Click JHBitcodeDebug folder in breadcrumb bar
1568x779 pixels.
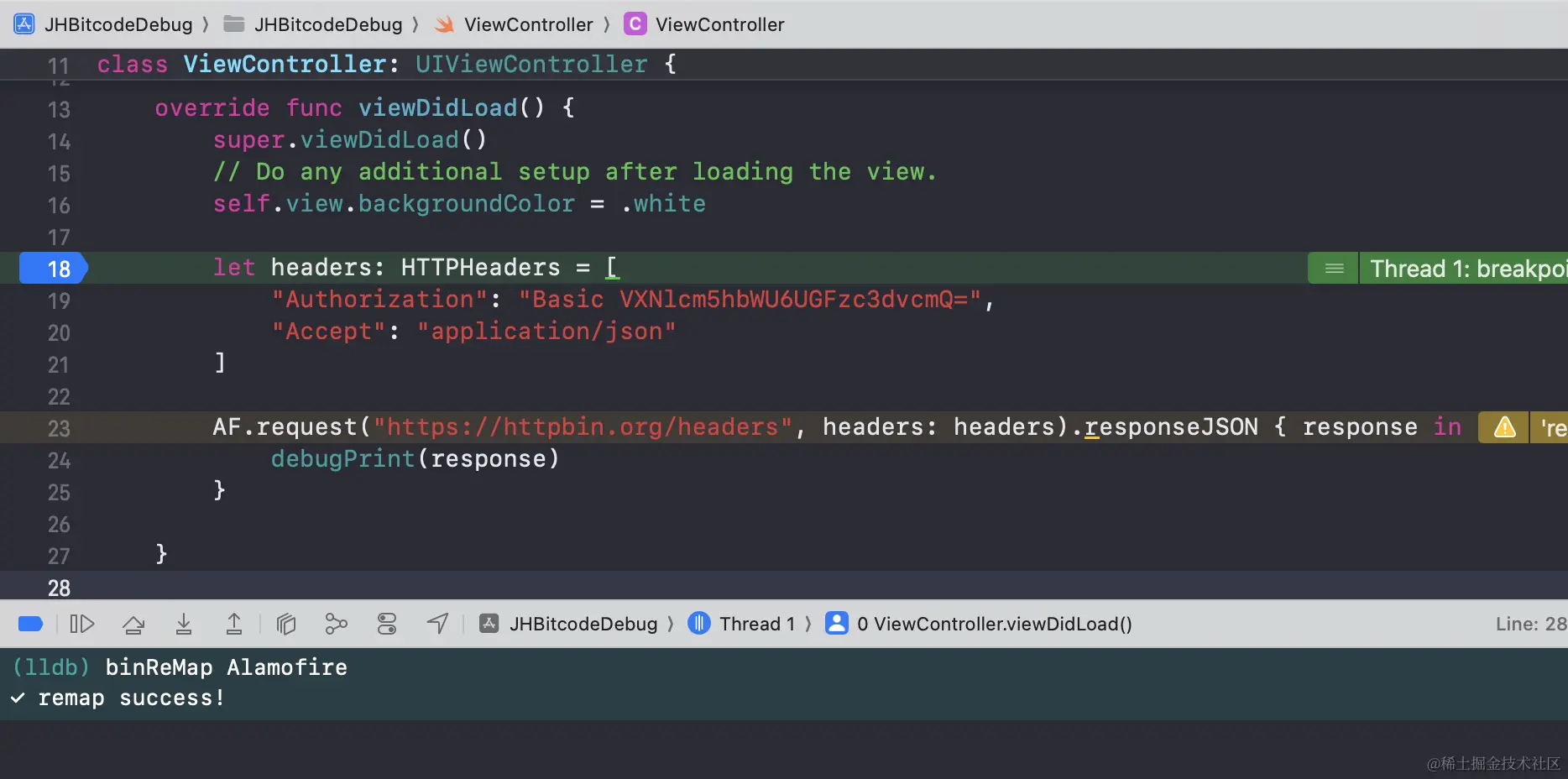point(328,24)
